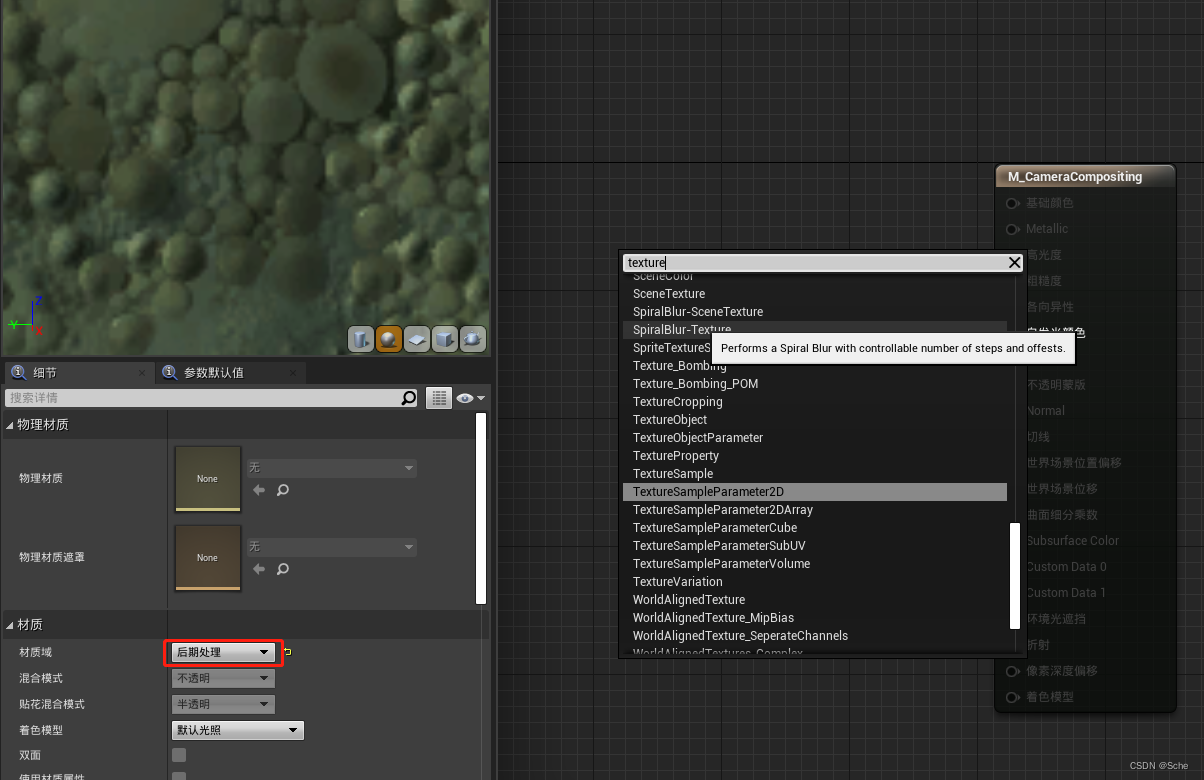The height and width of the screenshot is (780, 1204).
Task: Select the sphere preview mesh shape
Action: click(388, 339)
